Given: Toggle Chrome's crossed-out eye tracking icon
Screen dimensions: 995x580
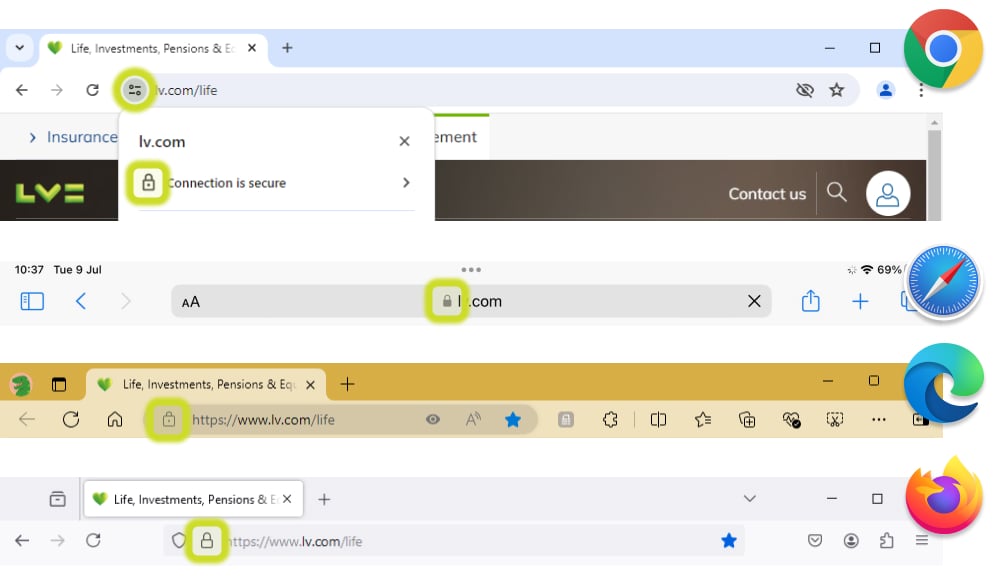Looking at the screenshot, I should coord(805,90).
